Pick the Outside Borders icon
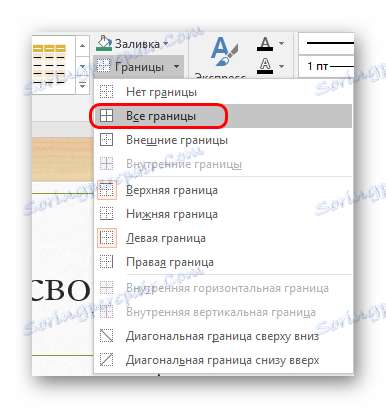The image size is (386, 408). click(x=107, y=140)
